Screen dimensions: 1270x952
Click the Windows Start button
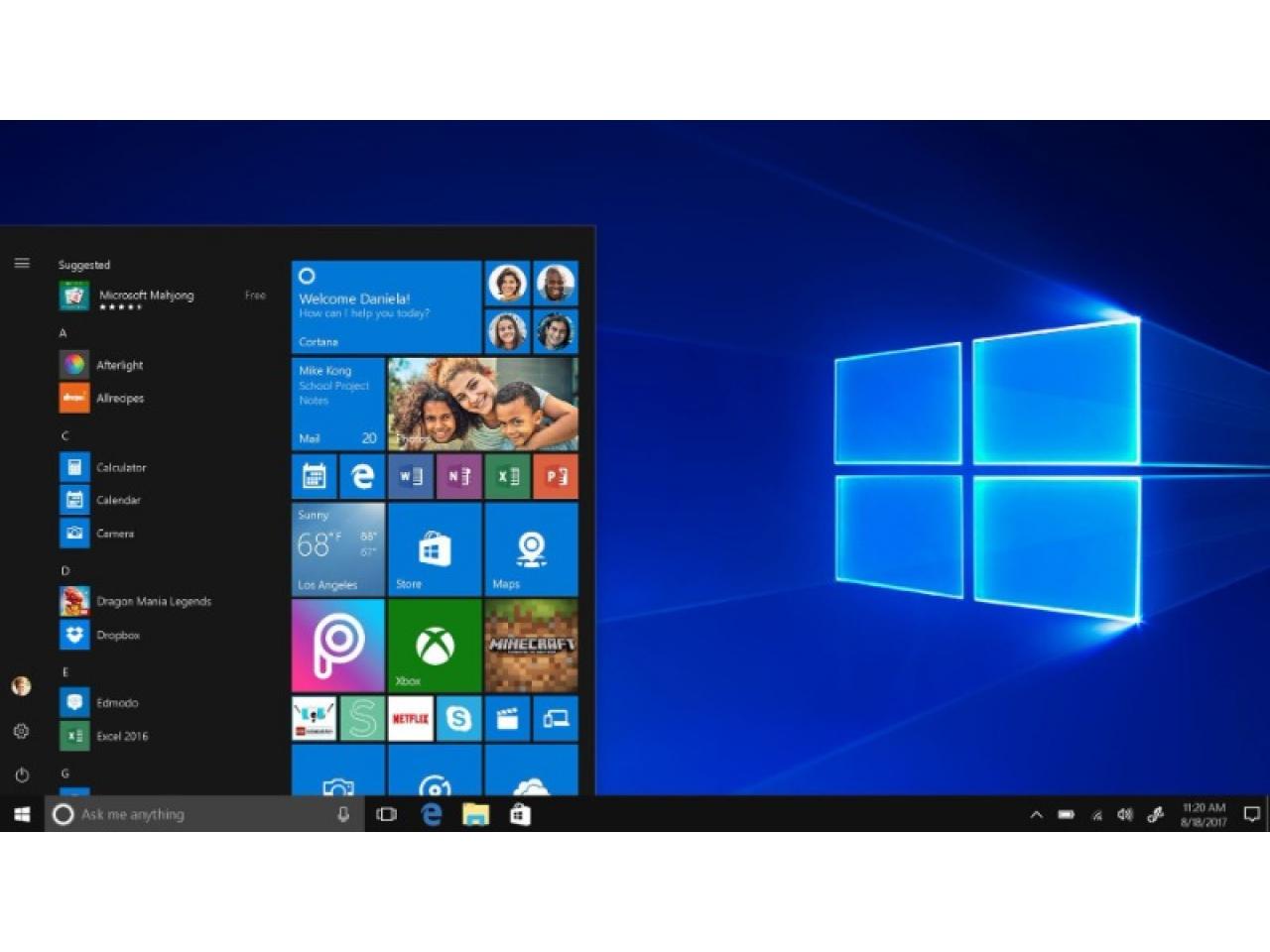coord(22,814)
